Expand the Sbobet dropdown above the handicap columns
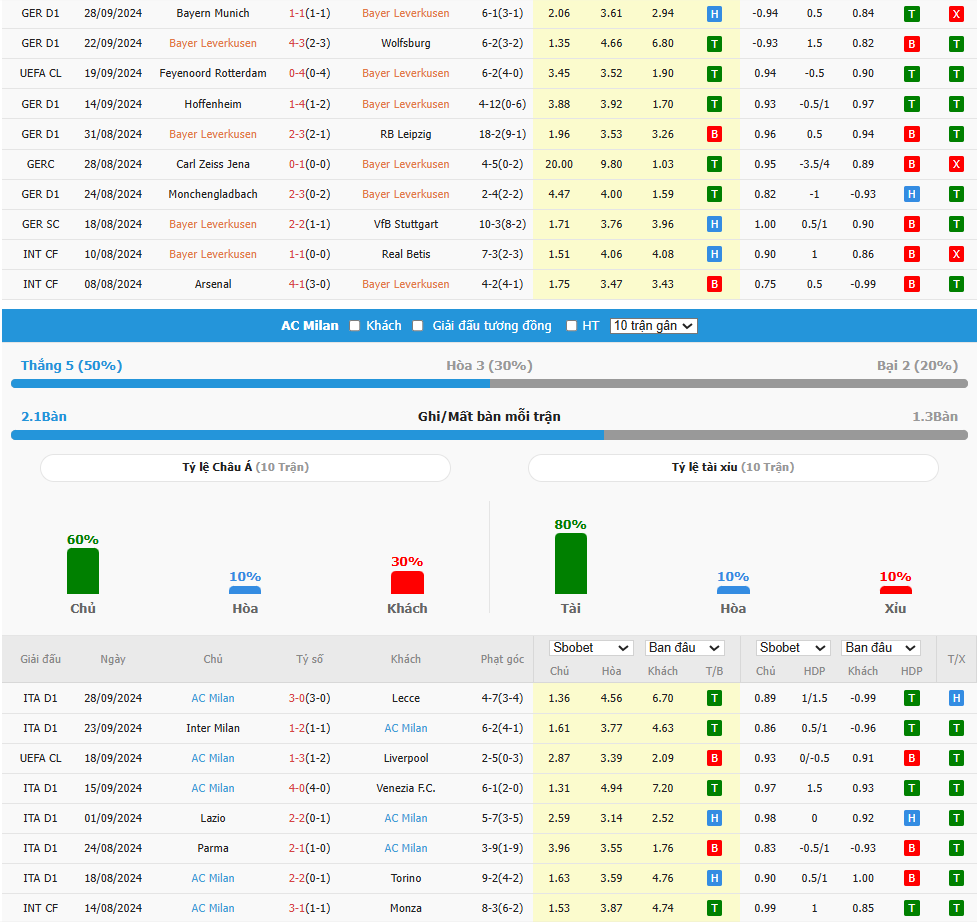 (x=793, y=648)
